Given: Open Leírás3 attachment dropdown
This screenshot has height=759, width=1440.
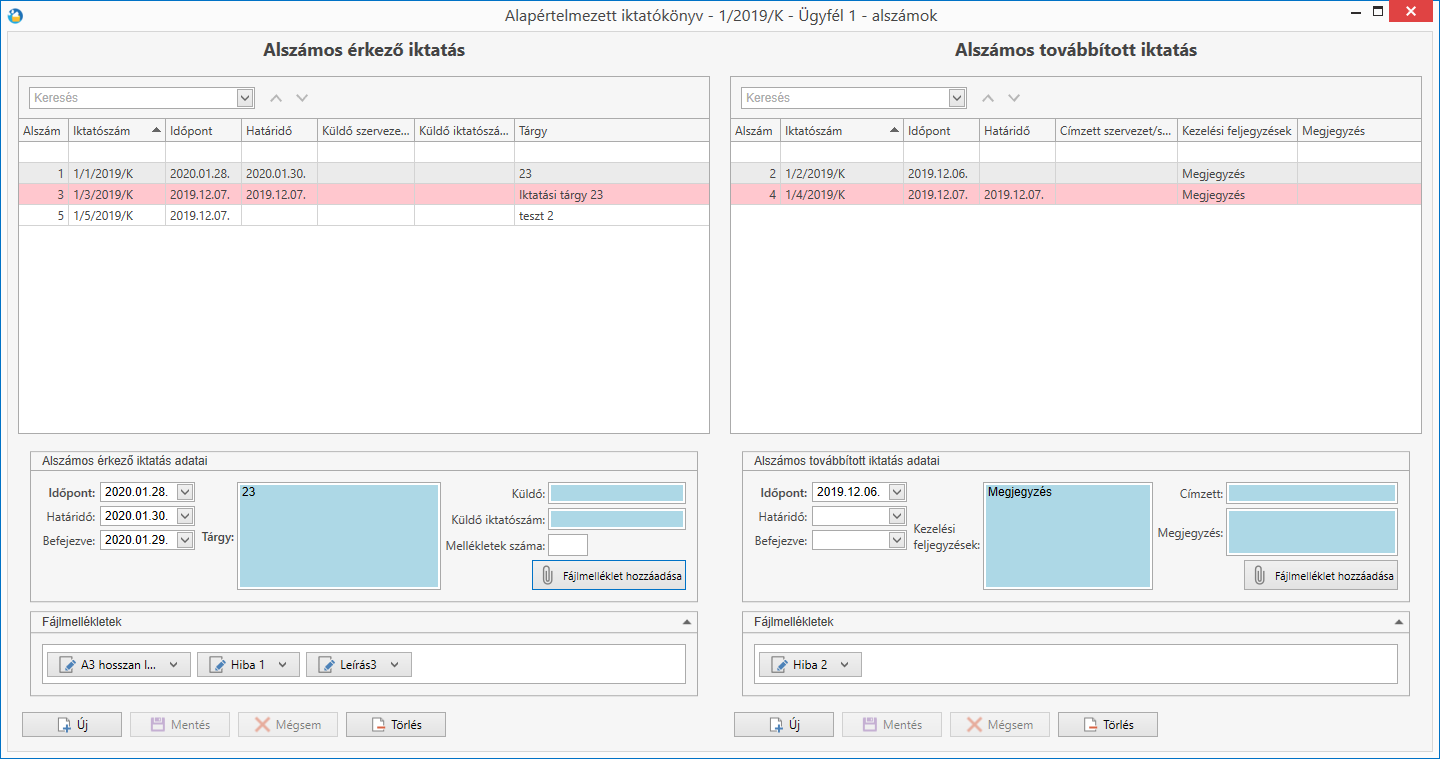Looking at the screenshot, I should pos(395,665).
